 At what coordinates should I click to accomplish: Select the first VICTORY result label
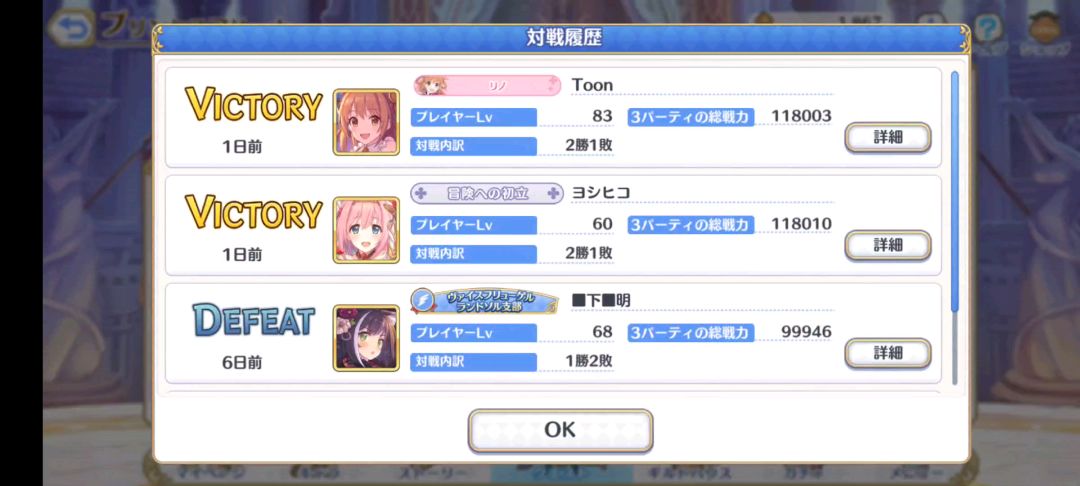click(253, 105)
